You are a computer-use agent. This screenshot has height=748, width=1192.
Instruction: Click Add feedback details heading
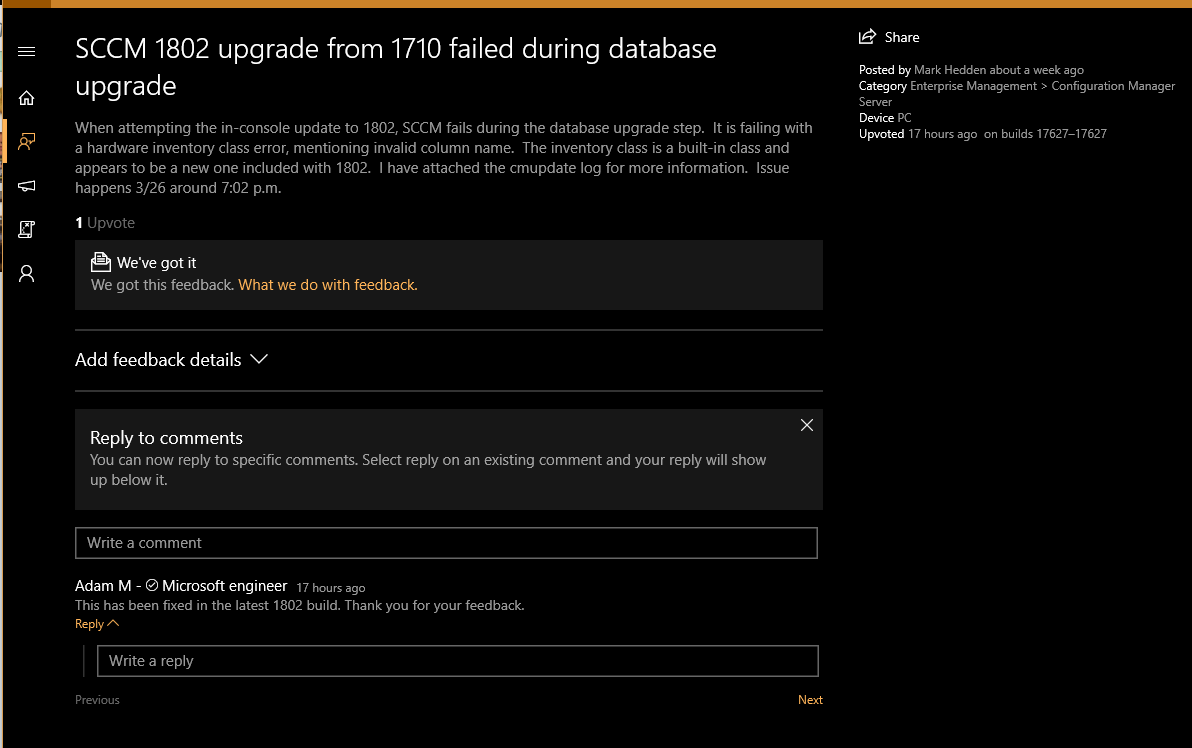tap(158, 360)
